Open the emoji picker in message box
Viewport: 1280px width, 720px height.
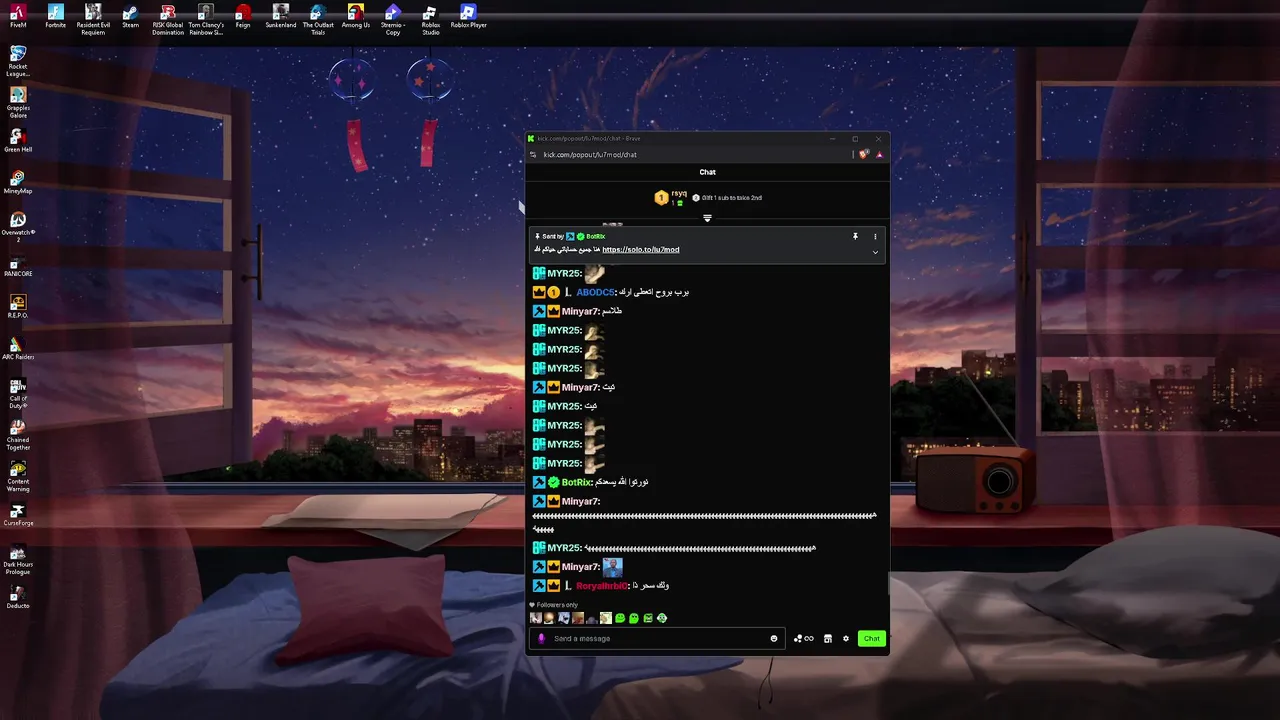(x=774, y=638)
